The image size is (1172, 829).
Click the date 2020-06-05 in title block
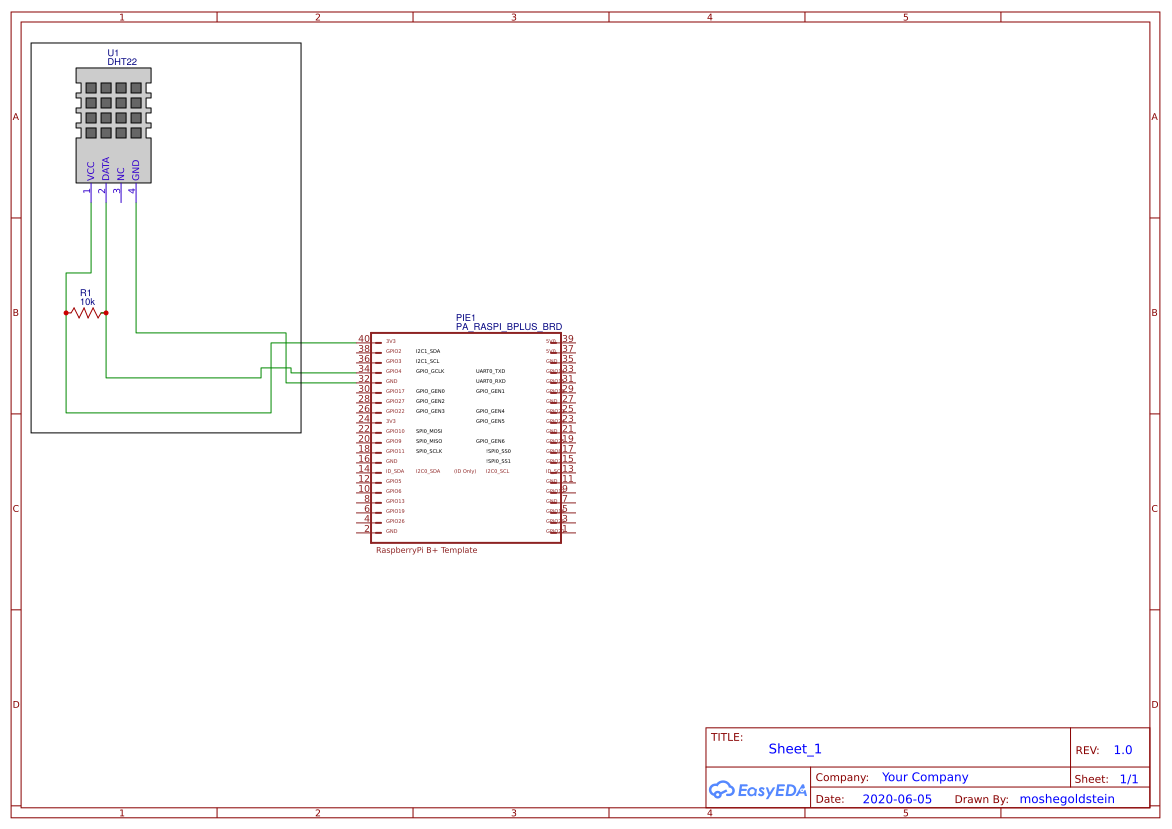(x=900, y=799)
